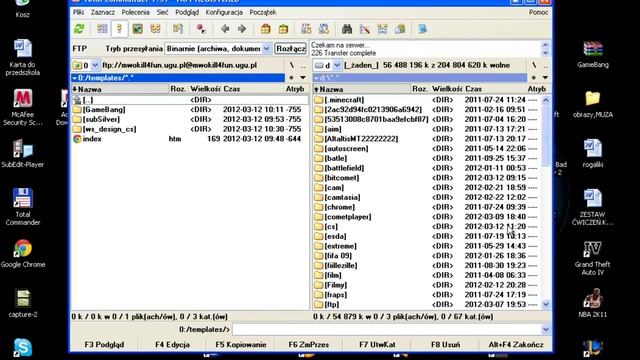
Task: Click the red ball toolbar icon
Action: point(201,29)
